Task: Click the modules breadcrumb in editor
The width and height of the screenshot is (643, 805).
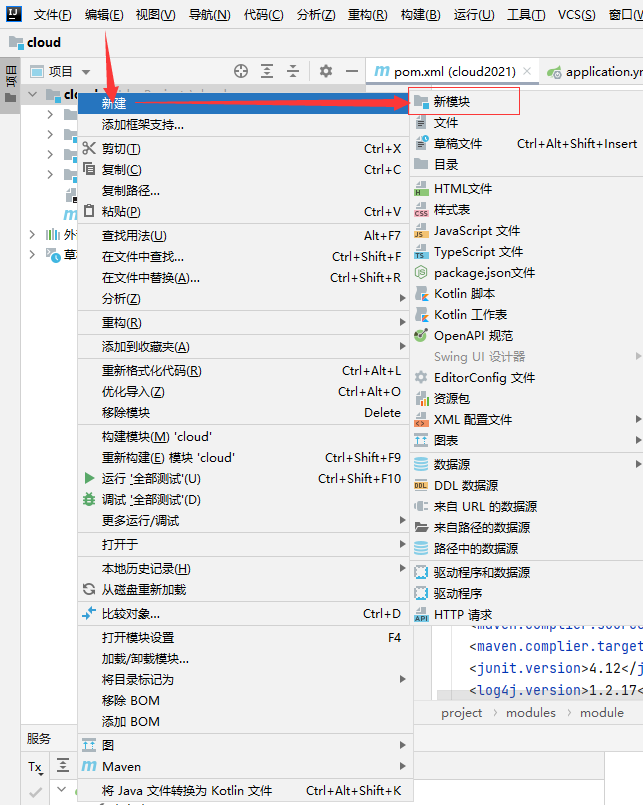Action: pos(530,713)
